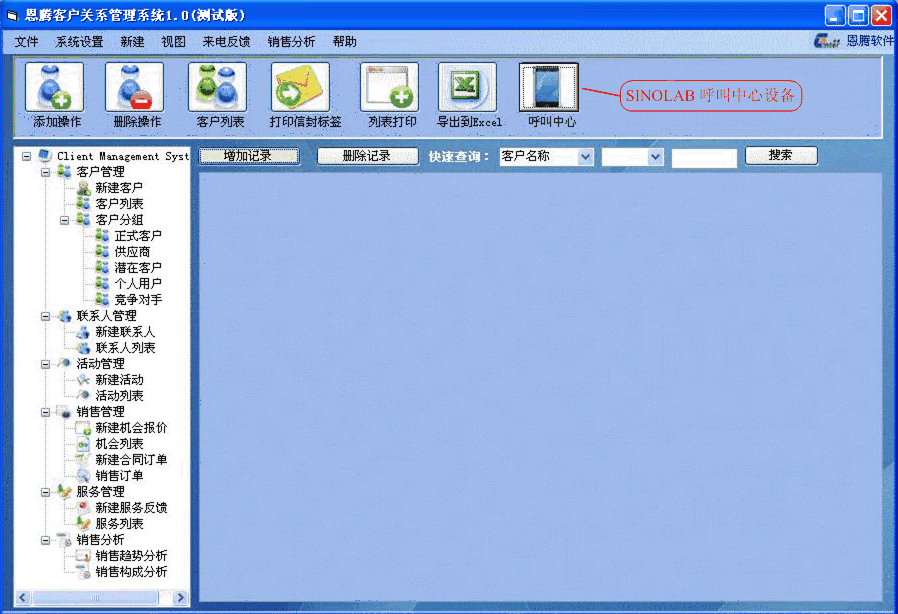Click the 销售趋势分析 tree icon
Screen dimensions: 898x614
coord(84,556)
